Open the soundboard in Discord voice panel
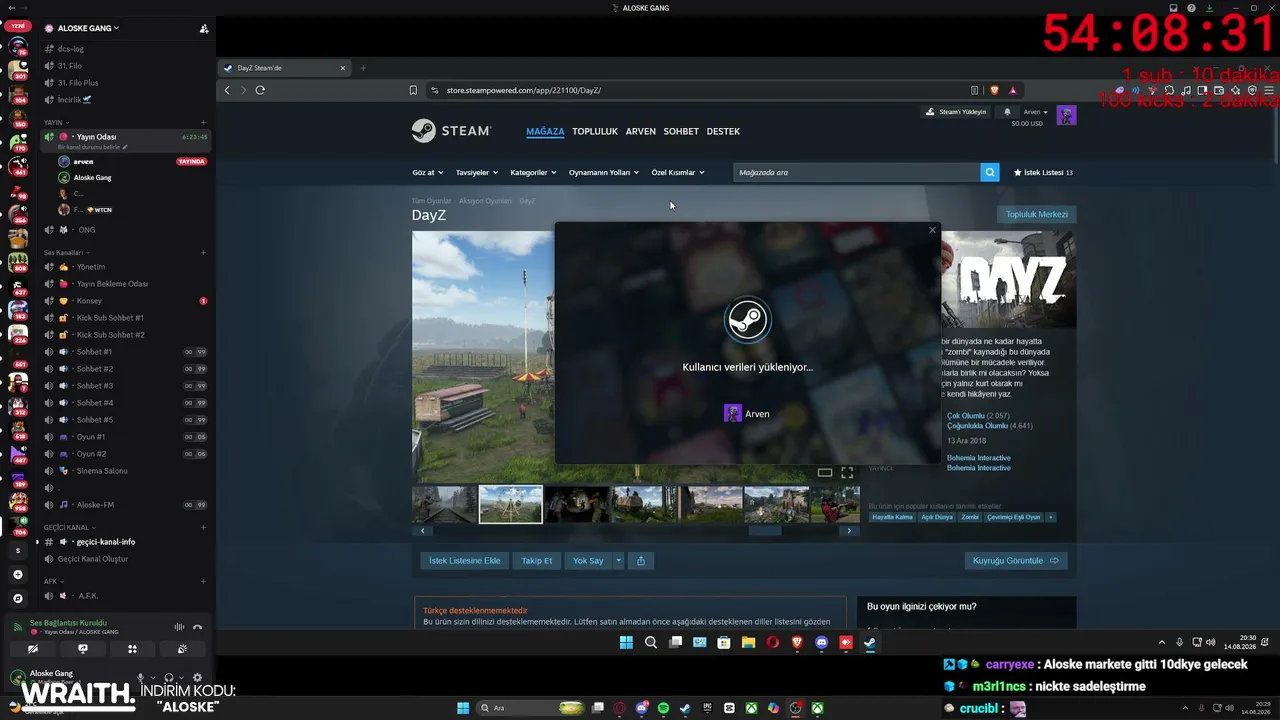Viewport: 1280px width, 720px height. click(182, 649)
